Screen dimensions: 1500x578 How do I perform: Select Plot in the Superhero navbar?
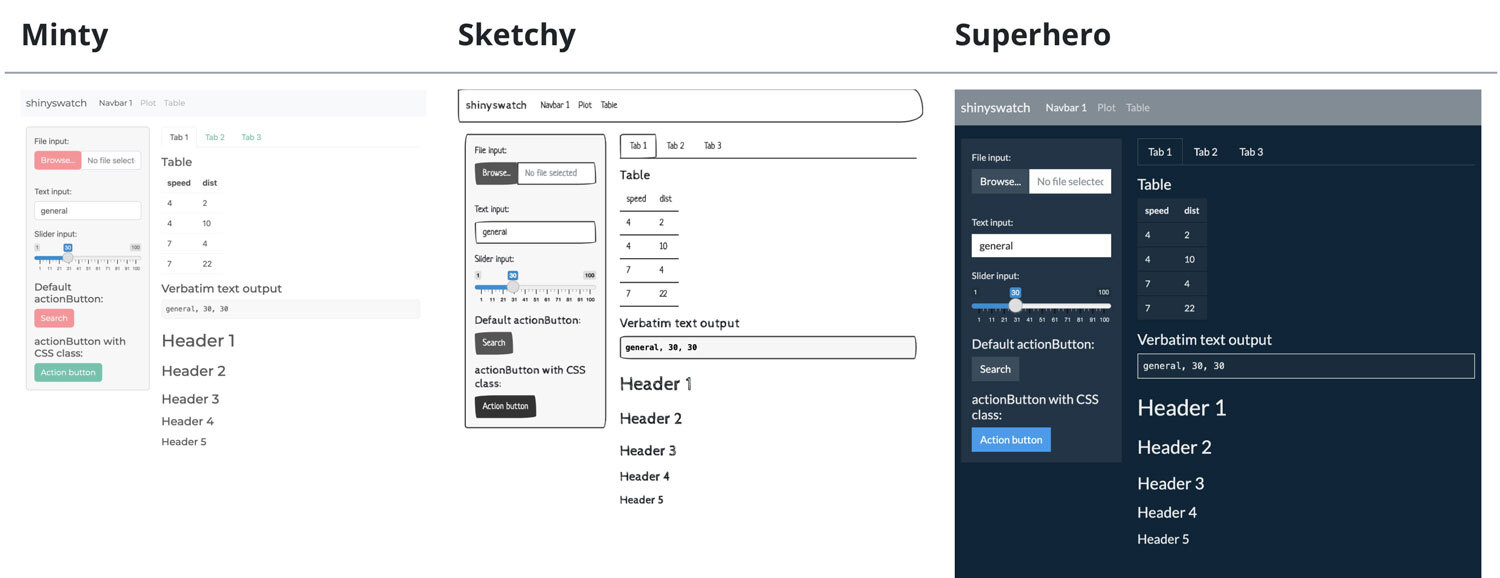point(1106,108)
